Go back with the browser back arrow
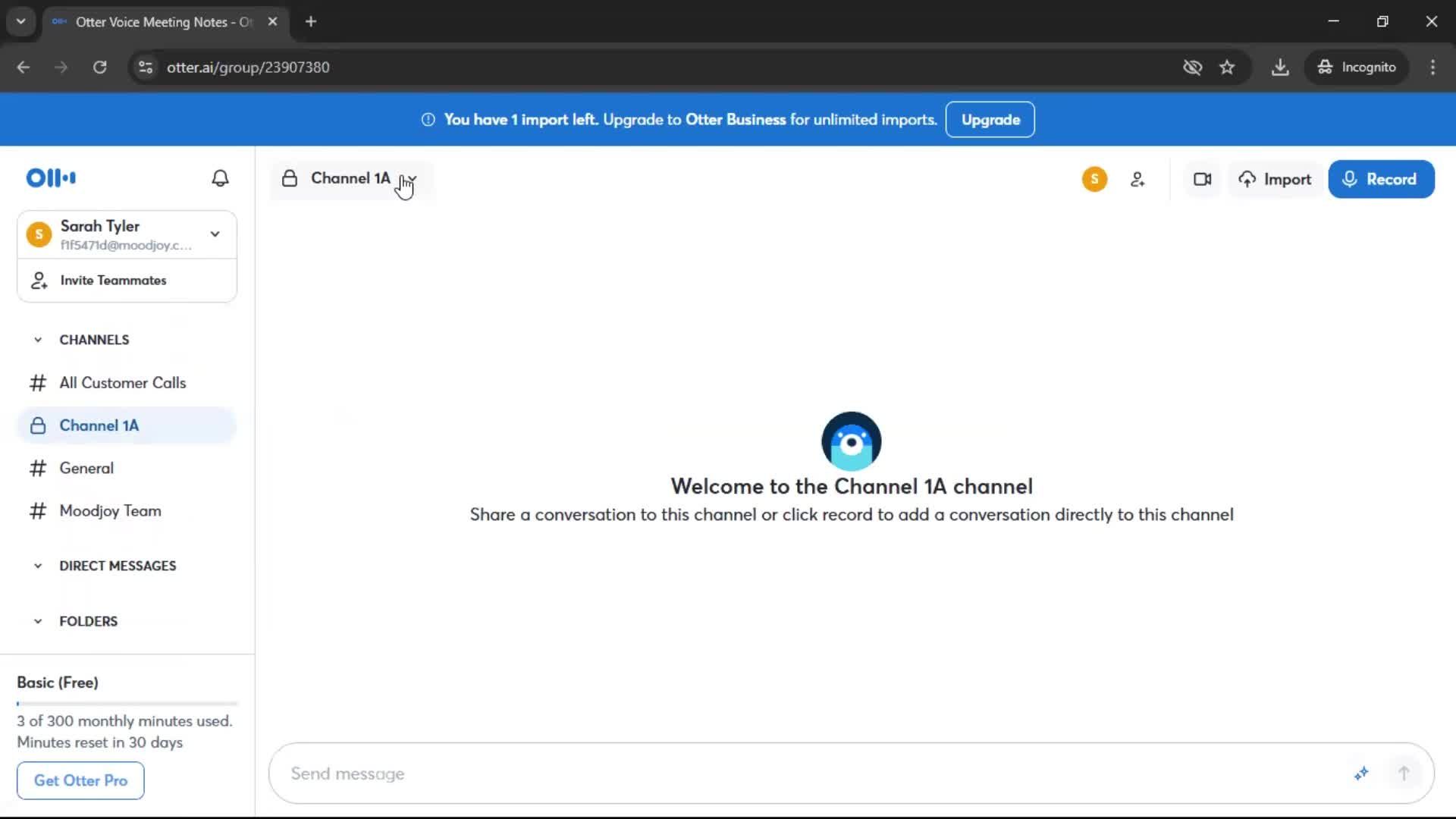Image resolution: width=1456 pixels, height=819 pixels. coord(24,67)
